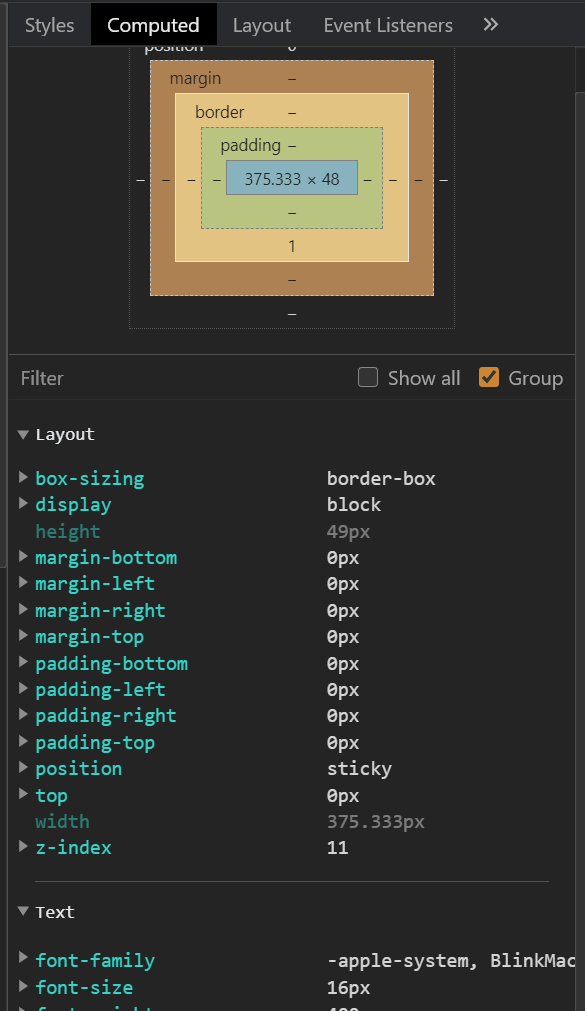The image size is (585, 1011).
Task: Collapse the Text group
Action: tap(23, 911)
